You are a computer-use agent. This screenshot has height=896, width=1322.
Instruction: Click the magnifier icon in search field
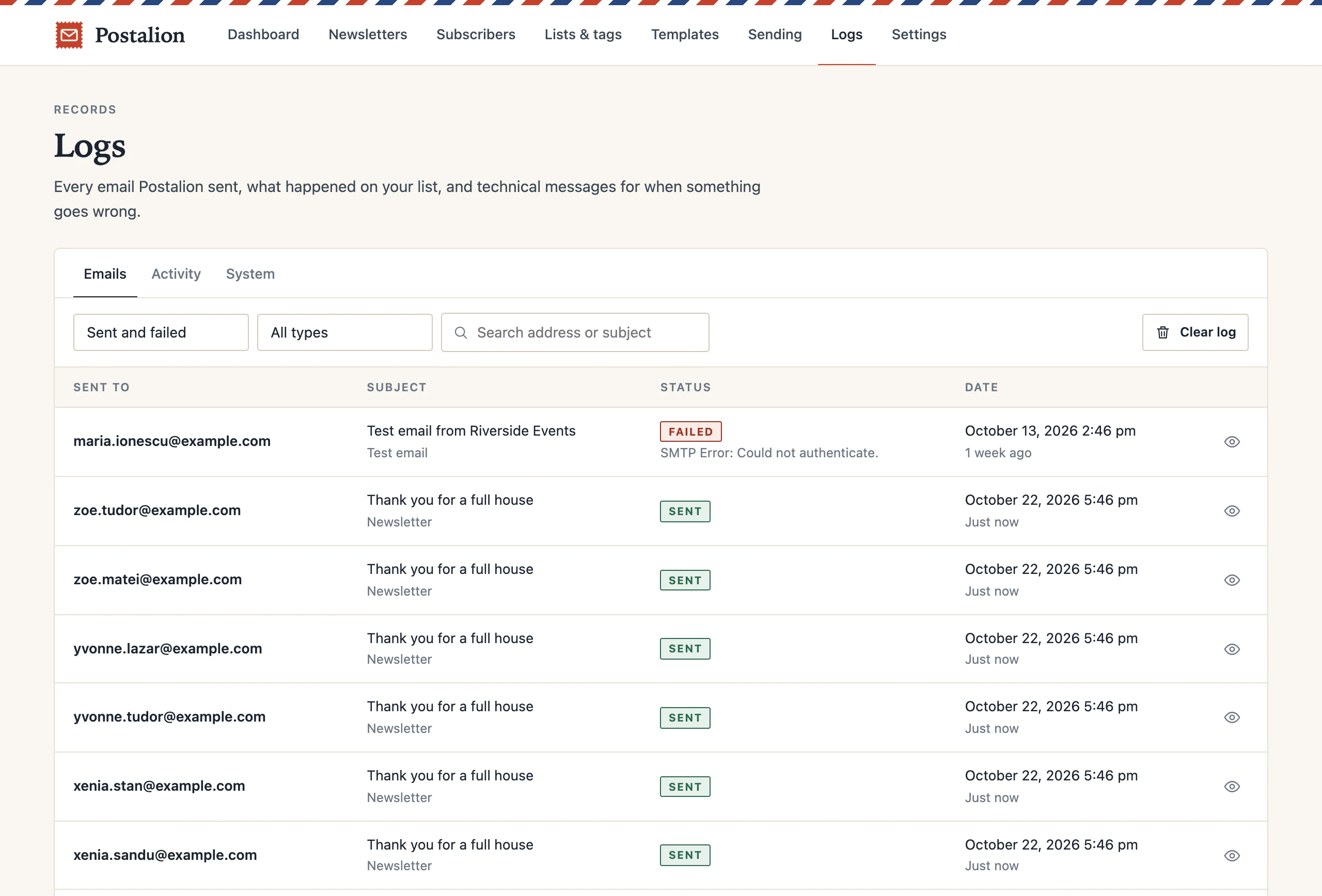[461, 332]
